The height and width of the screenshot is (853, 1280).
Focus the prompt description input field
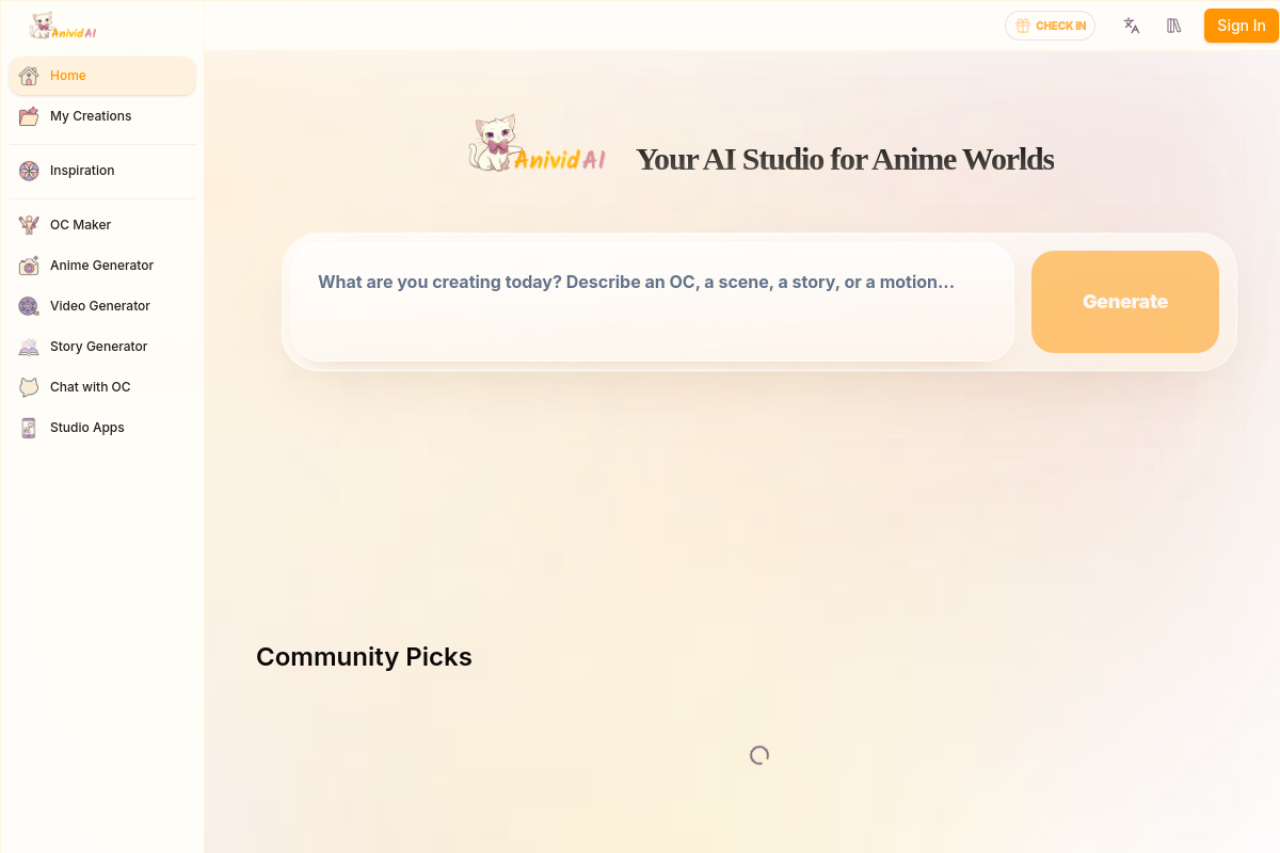(x=653, y=302)
